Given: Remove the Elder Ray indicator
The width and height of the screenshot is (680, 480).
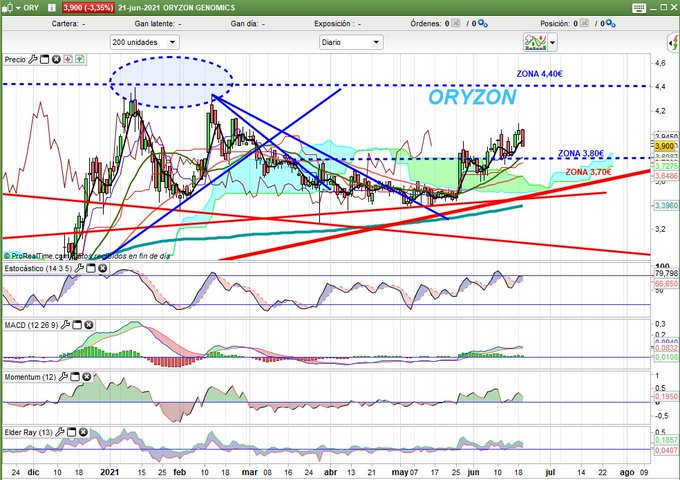Looking at the screenshot, I should point(83,432).
